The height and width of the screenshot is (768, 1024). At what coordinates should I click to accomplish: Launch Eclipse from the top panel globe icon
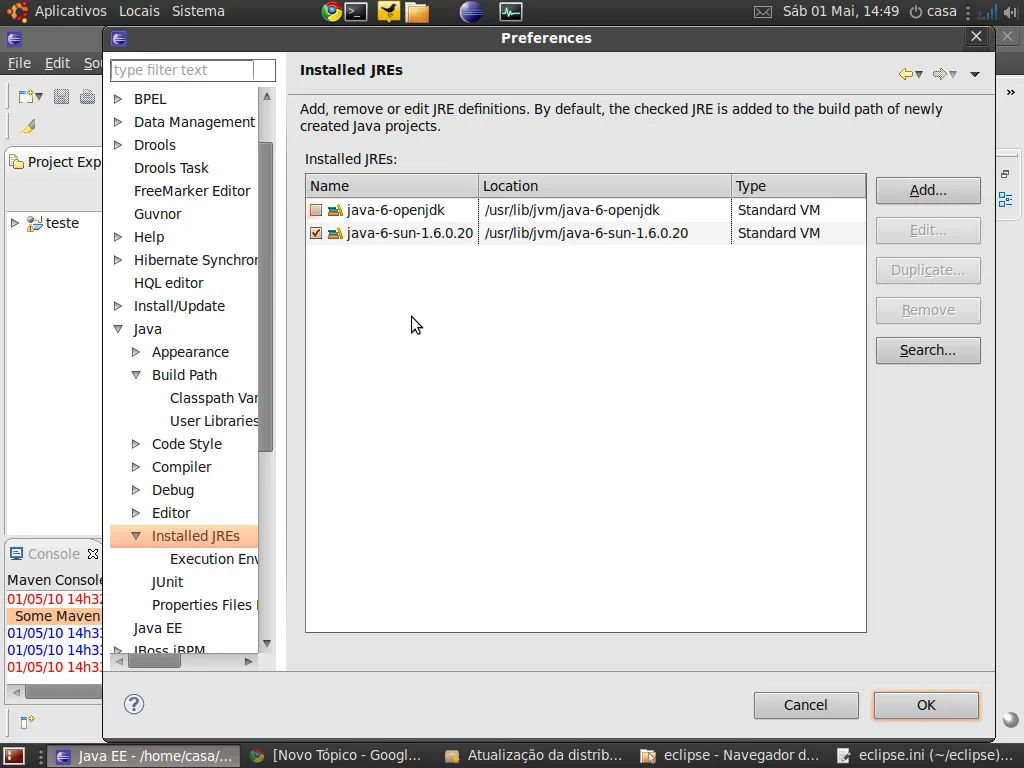click(470, 11)
